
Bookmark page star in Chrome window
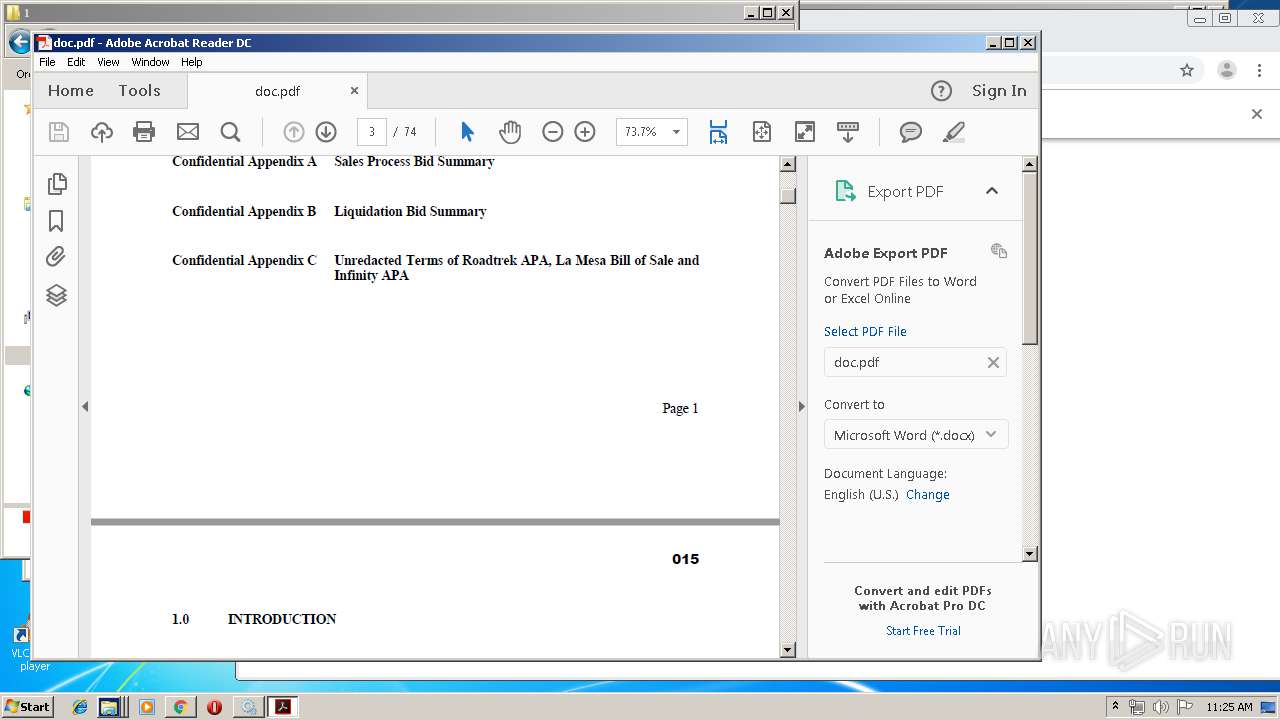point(1187,70)
